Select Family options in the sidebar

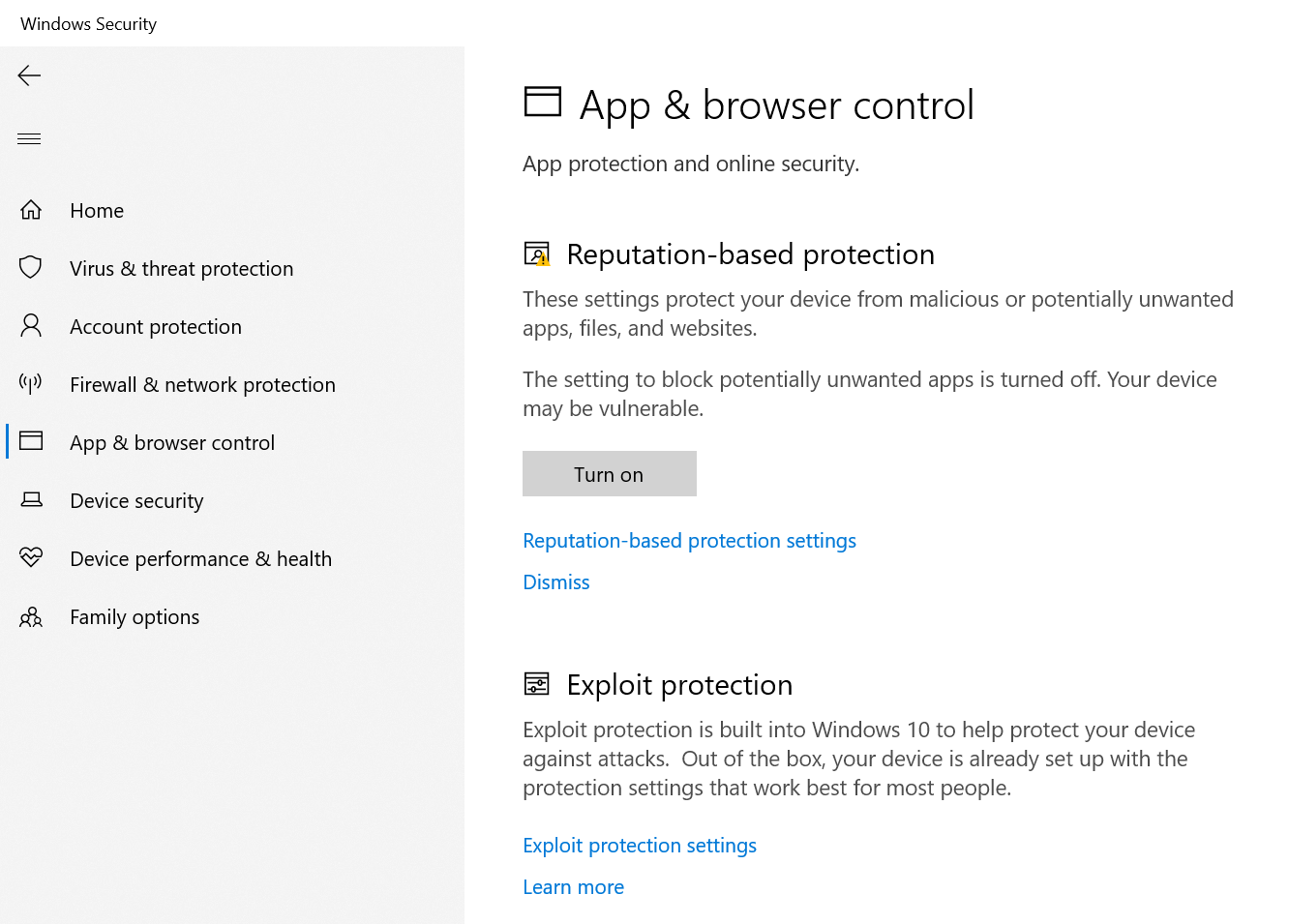pos(135,616)
